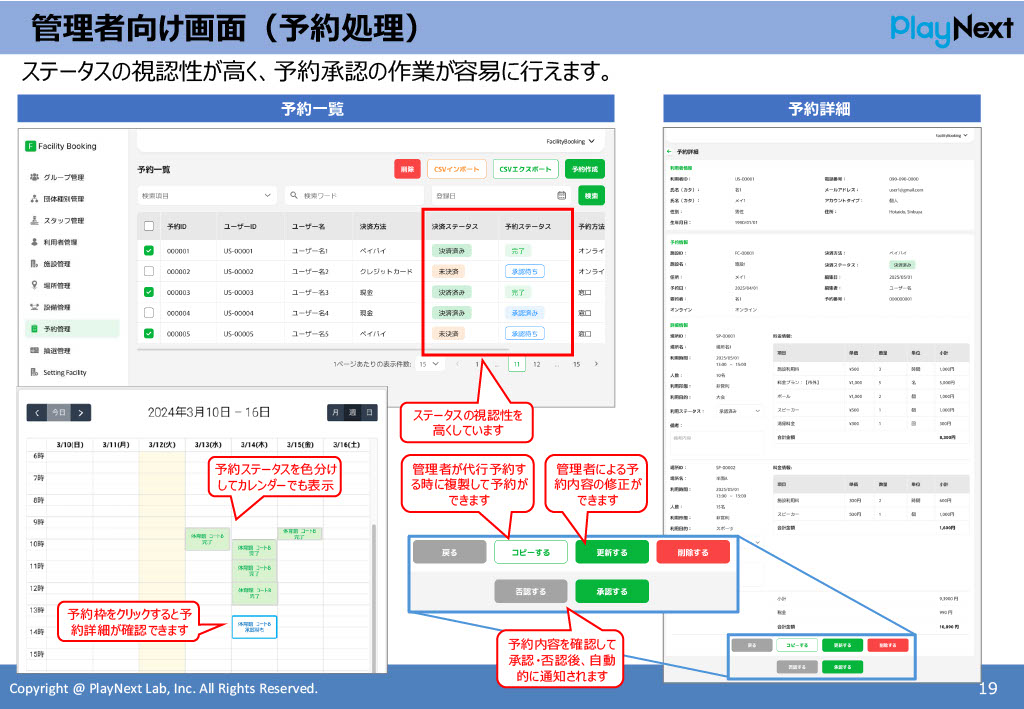Open 団体種別管理 via its hierarchy icon

click(x=33, y=197)
